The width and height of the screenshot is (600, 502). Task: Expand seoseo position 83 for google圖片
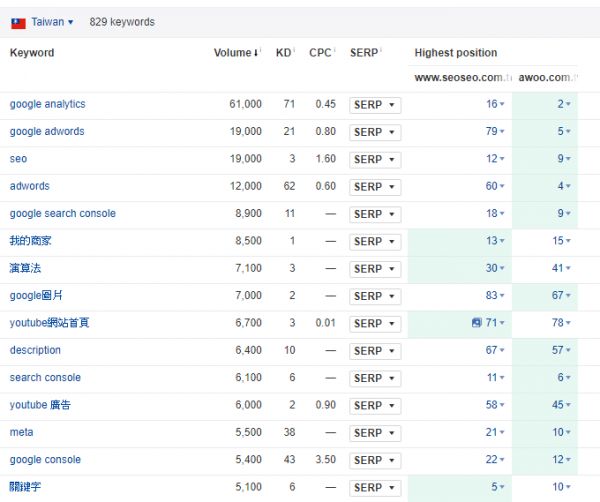click(x=495, y=295)
